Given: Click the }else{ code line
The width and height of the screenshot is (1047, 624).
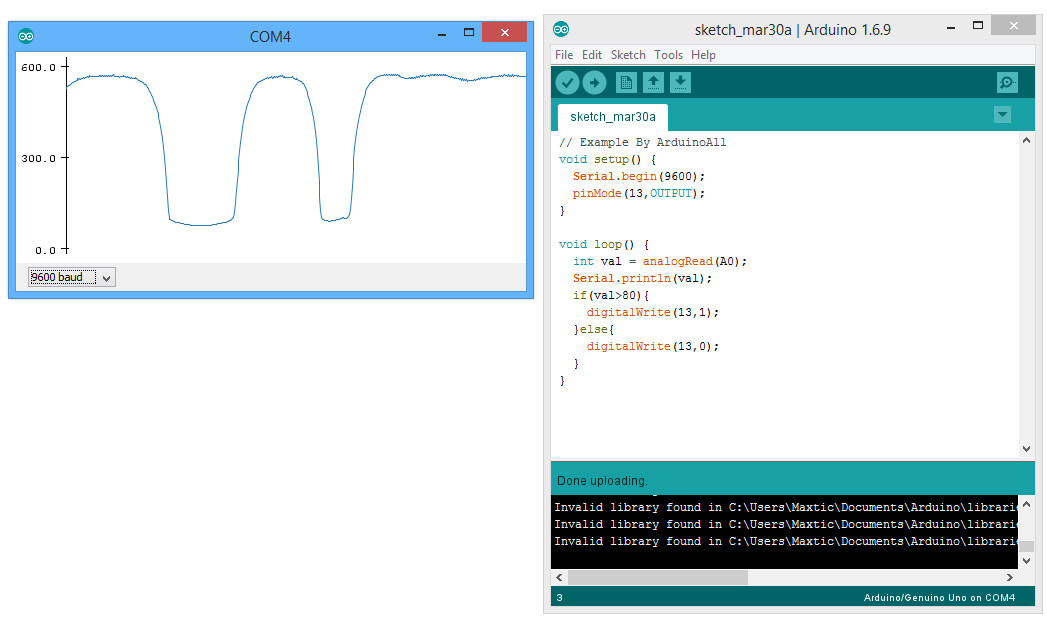Looking at the screenshot, I should [x=593, y=330].
